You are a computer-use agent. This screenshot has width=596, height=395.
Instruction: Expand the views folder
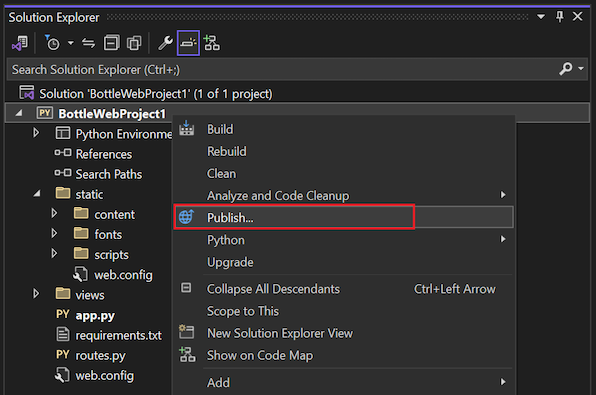(x=36, y=294)
